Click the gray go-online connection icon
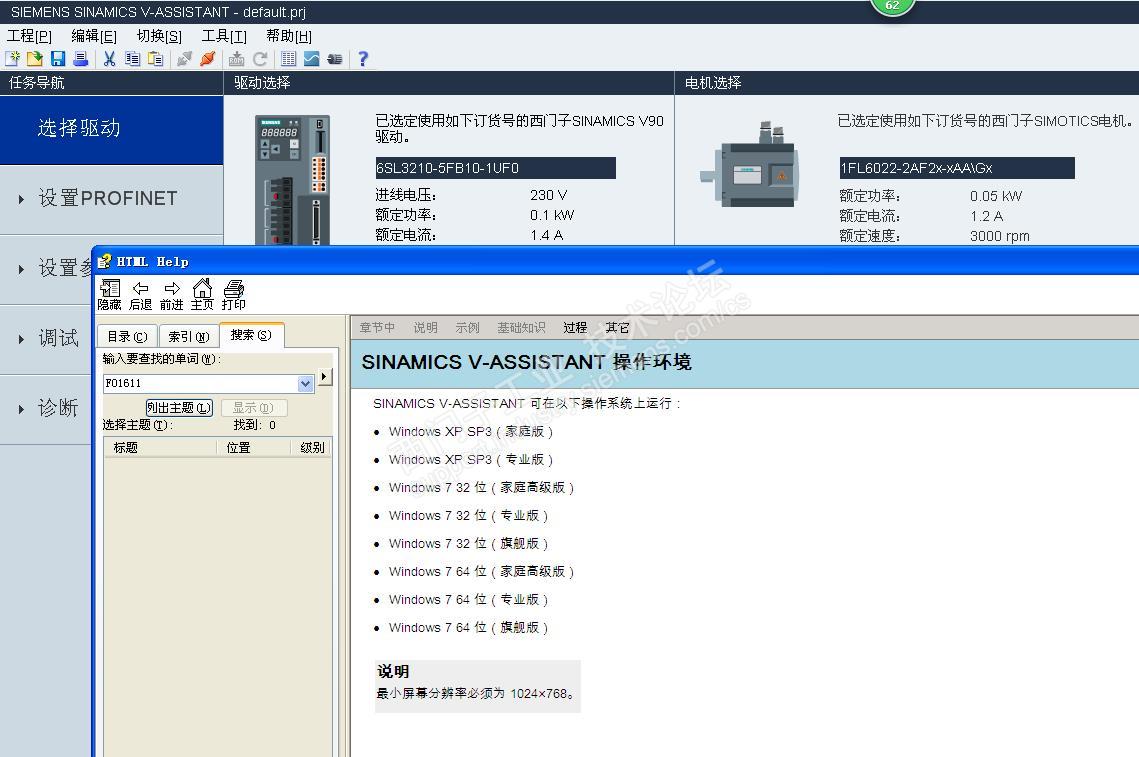Viewport: 1139px width, 757px height. tap(185, 59)
